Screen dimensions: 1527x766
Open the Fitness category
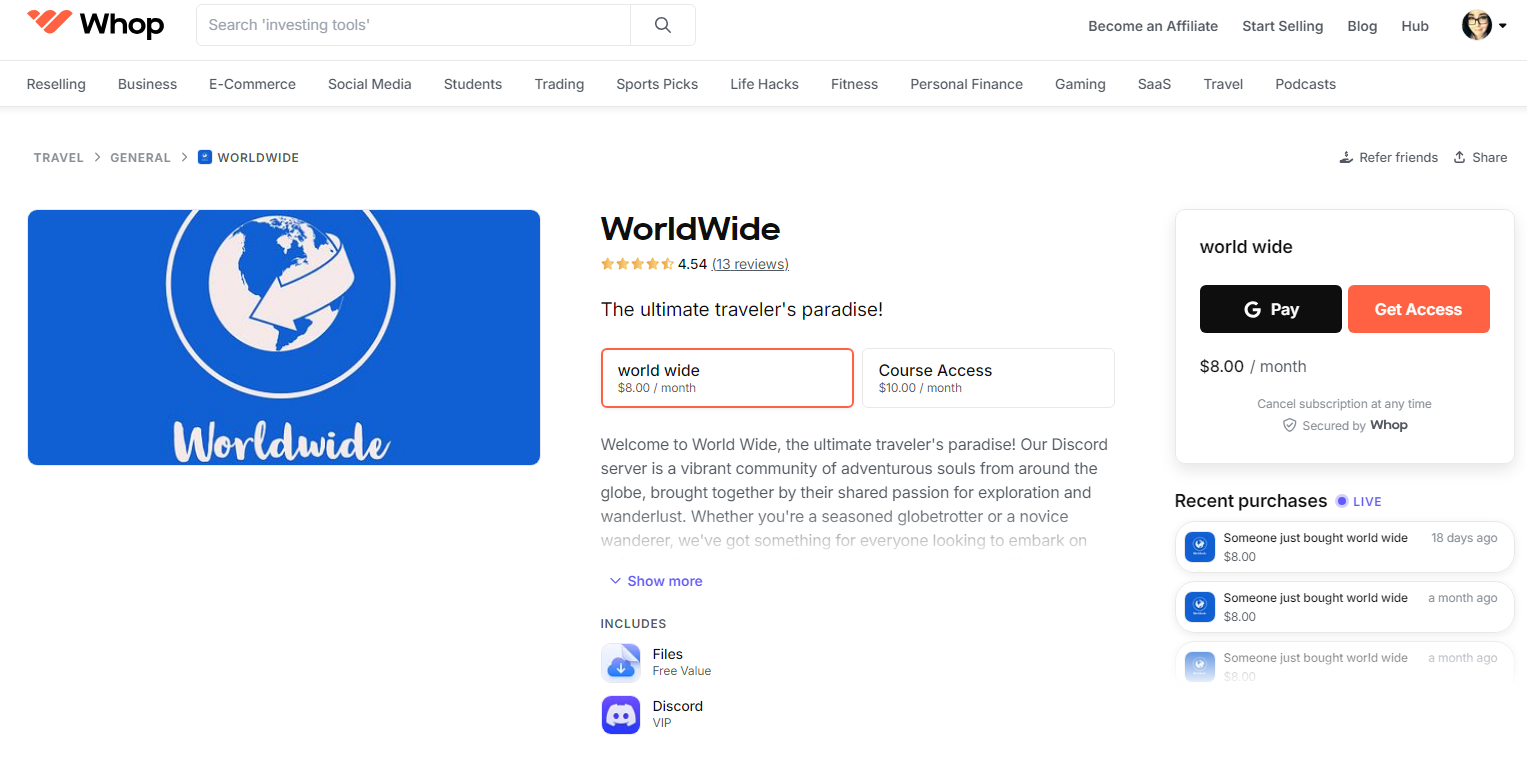click(x=854, y=84)
